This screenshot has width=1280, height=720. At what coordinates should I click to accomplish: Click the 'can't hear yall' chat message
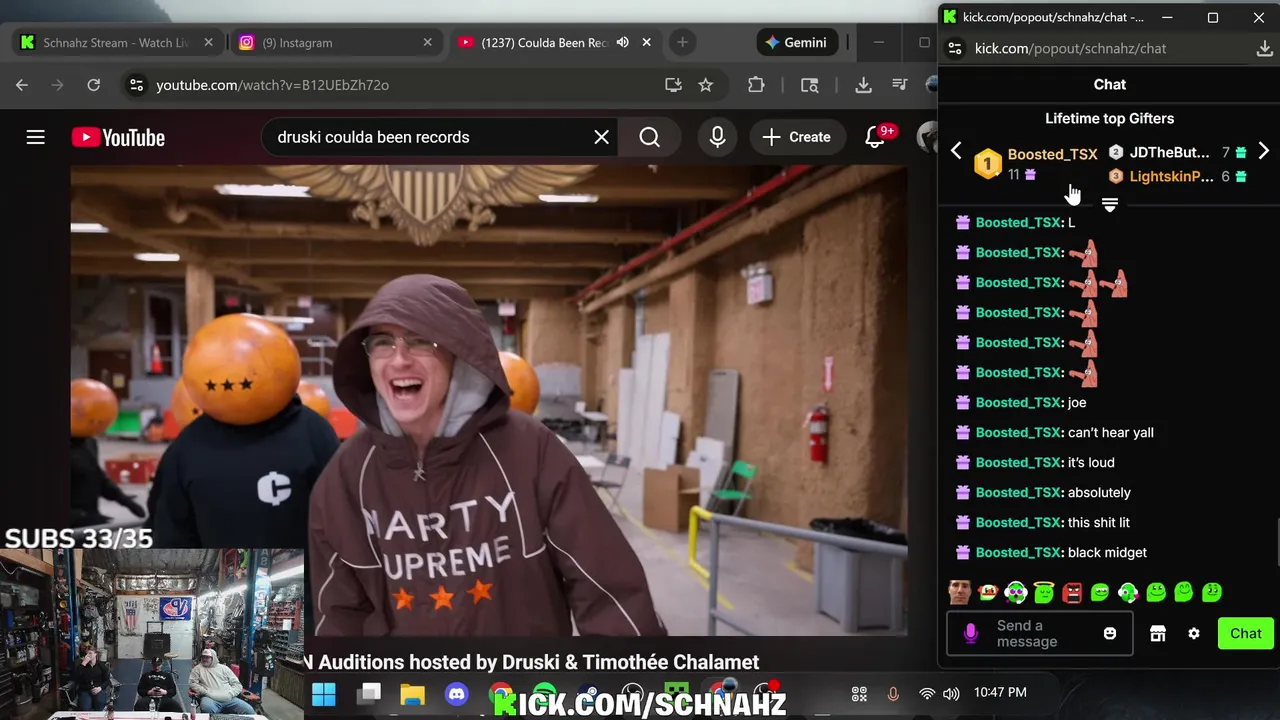pos(1111,432)
